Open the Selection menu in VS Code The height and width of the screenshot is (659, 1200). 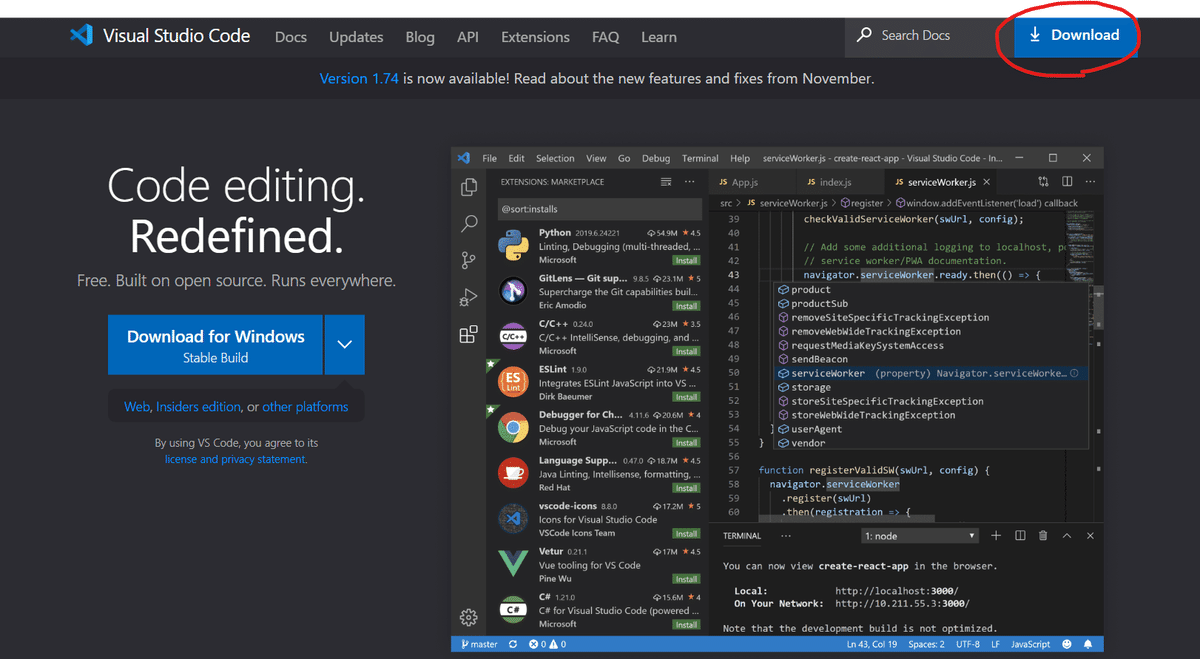coord(555,158)
